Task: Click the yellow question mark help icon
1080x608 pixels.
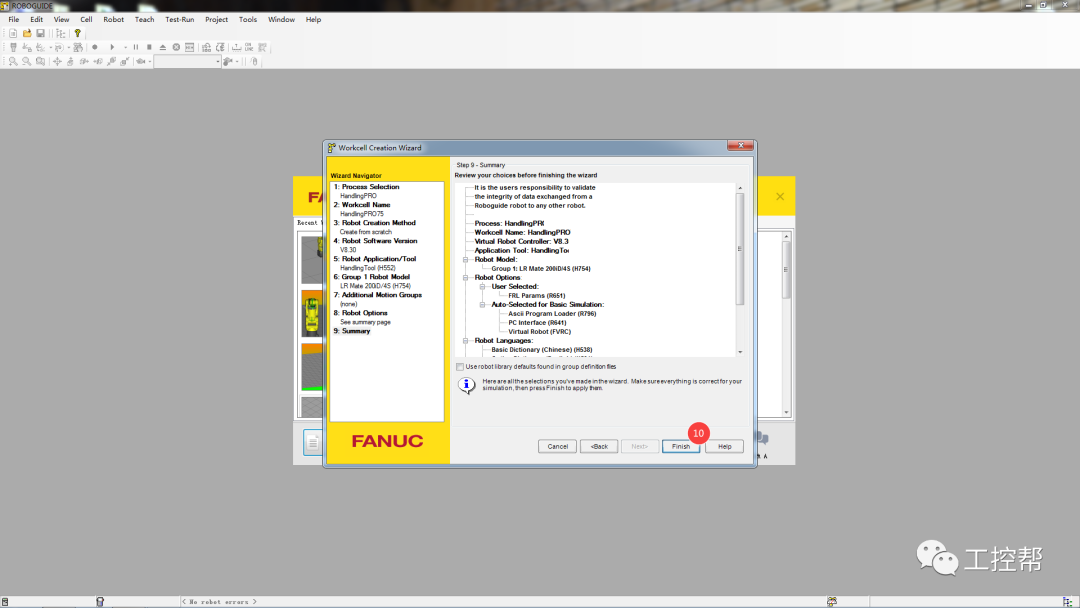Action: pos(78,33)
